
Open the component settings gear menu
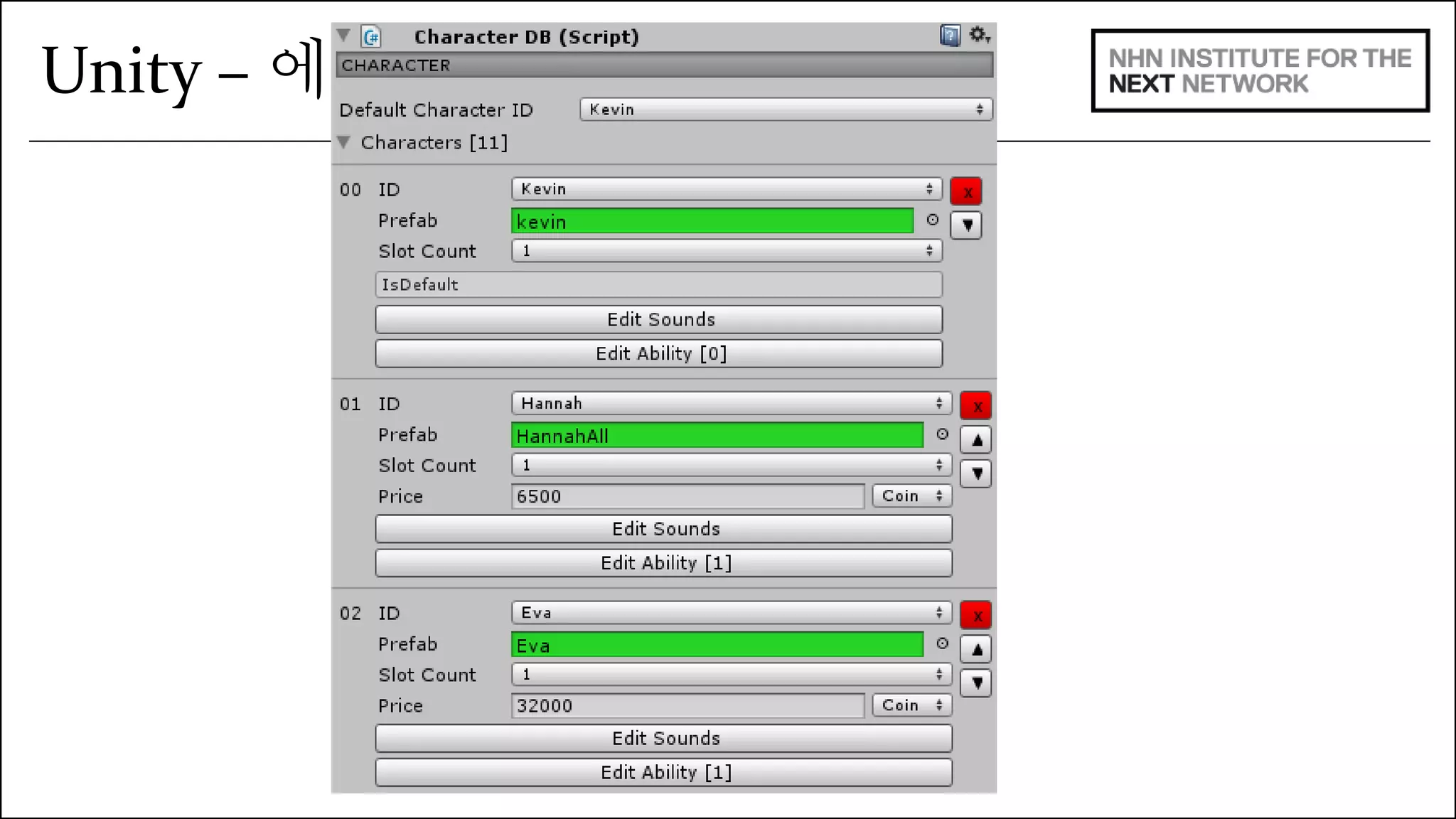pyautogui.click(x=980, y=35)
